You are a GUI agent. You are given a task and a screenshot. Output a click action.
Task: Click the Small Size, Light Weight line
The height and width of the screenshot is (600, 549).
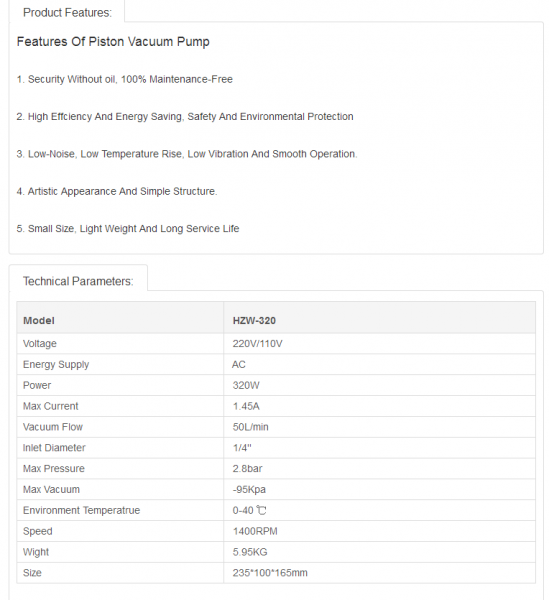[x=128, y=228]
